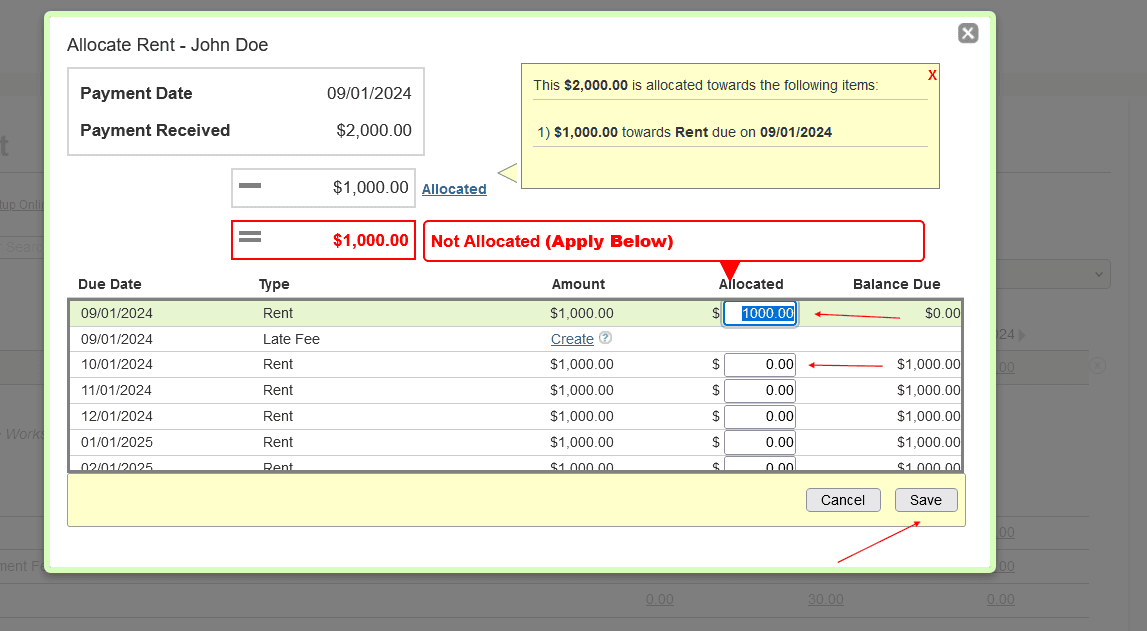Image resolution: width=1147 pixels, height=631 pixels.
Task: Click allocated field for 10/01/2024 rent
Action: tap(760, 365)
